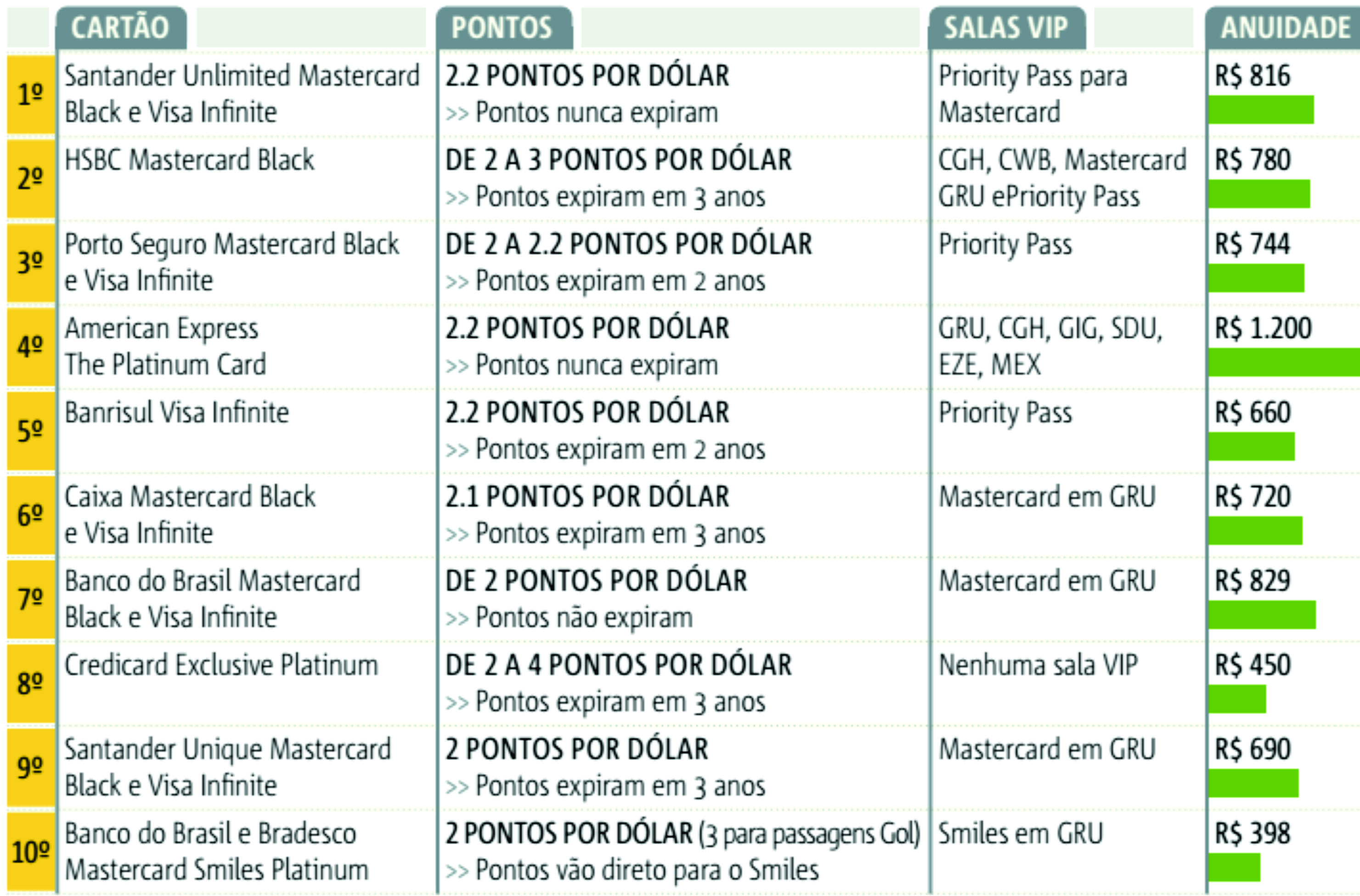Screen dimensions: 1360x896
Task: Select the HSBC Mastercard Black card name
Action: 189,159
